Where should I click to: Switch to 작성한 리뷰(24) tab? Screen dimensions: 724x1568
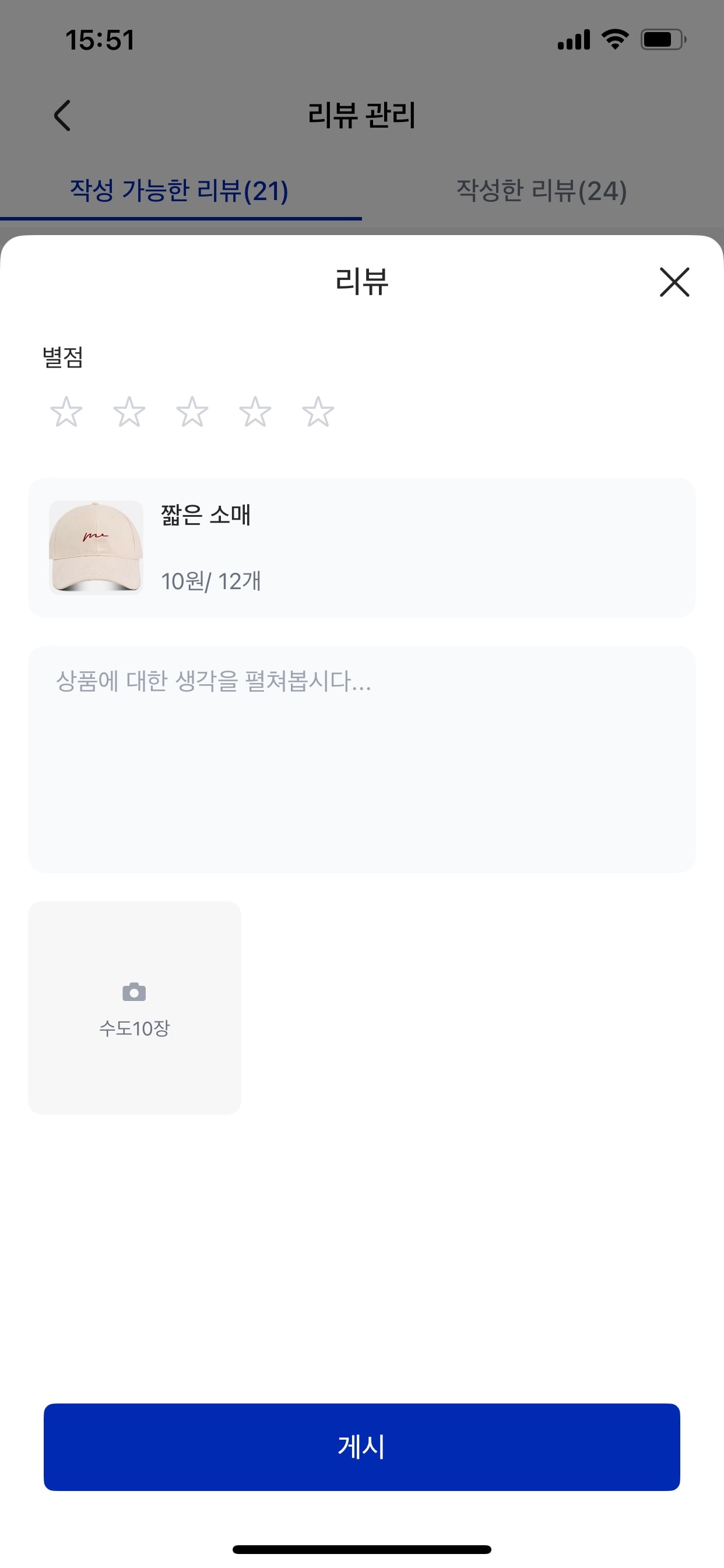[542, 191]
